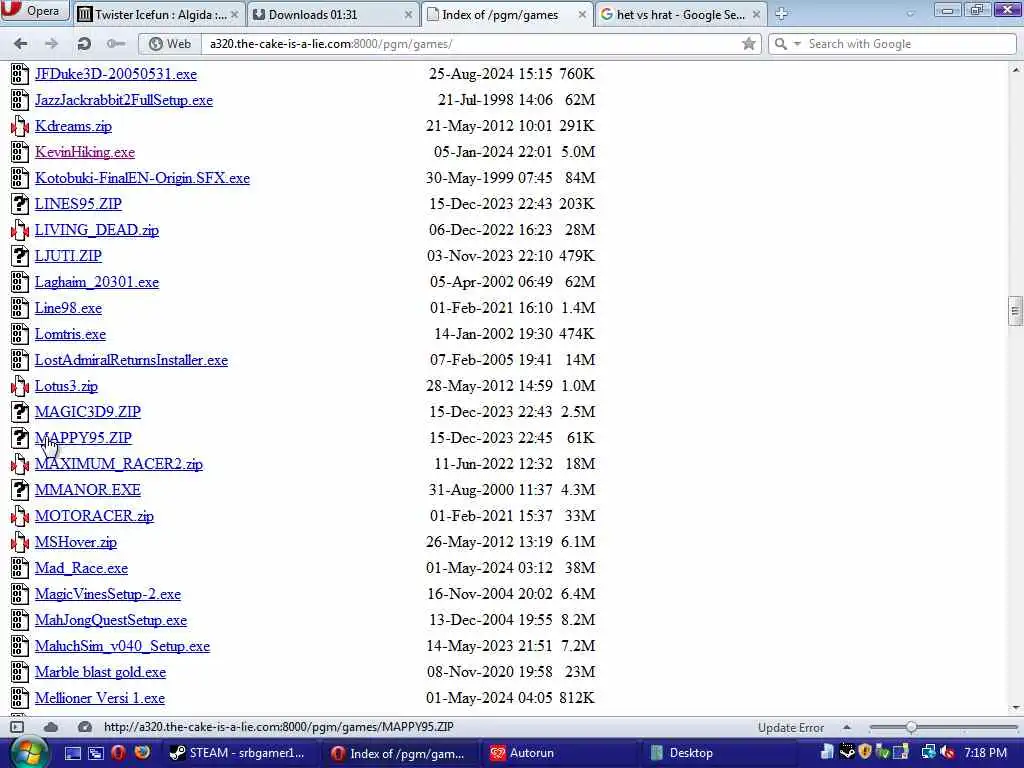Open Kotobuki-FinalEN-Origin.SFX.exe link
This screenshot has height=768, width=1024.
[142, 178]
